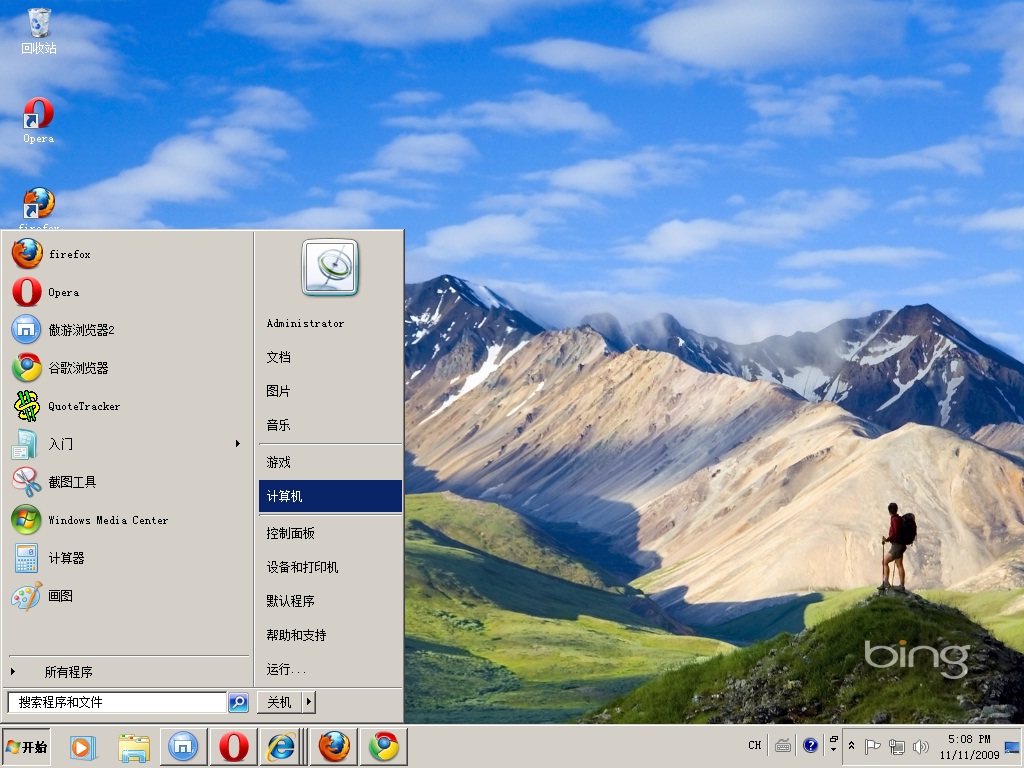This screenshot has height=768, width=1024.
Task: Open Internet Explorer taskbar icon
Action: point(281,746)
